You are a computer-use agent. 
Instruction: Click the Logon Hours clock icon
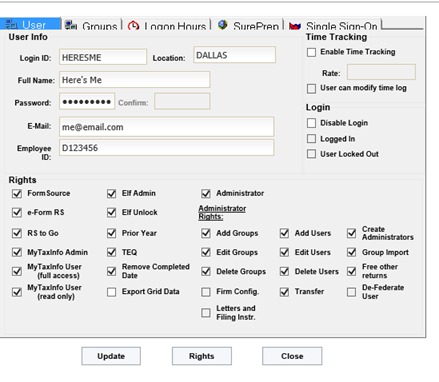133,26
